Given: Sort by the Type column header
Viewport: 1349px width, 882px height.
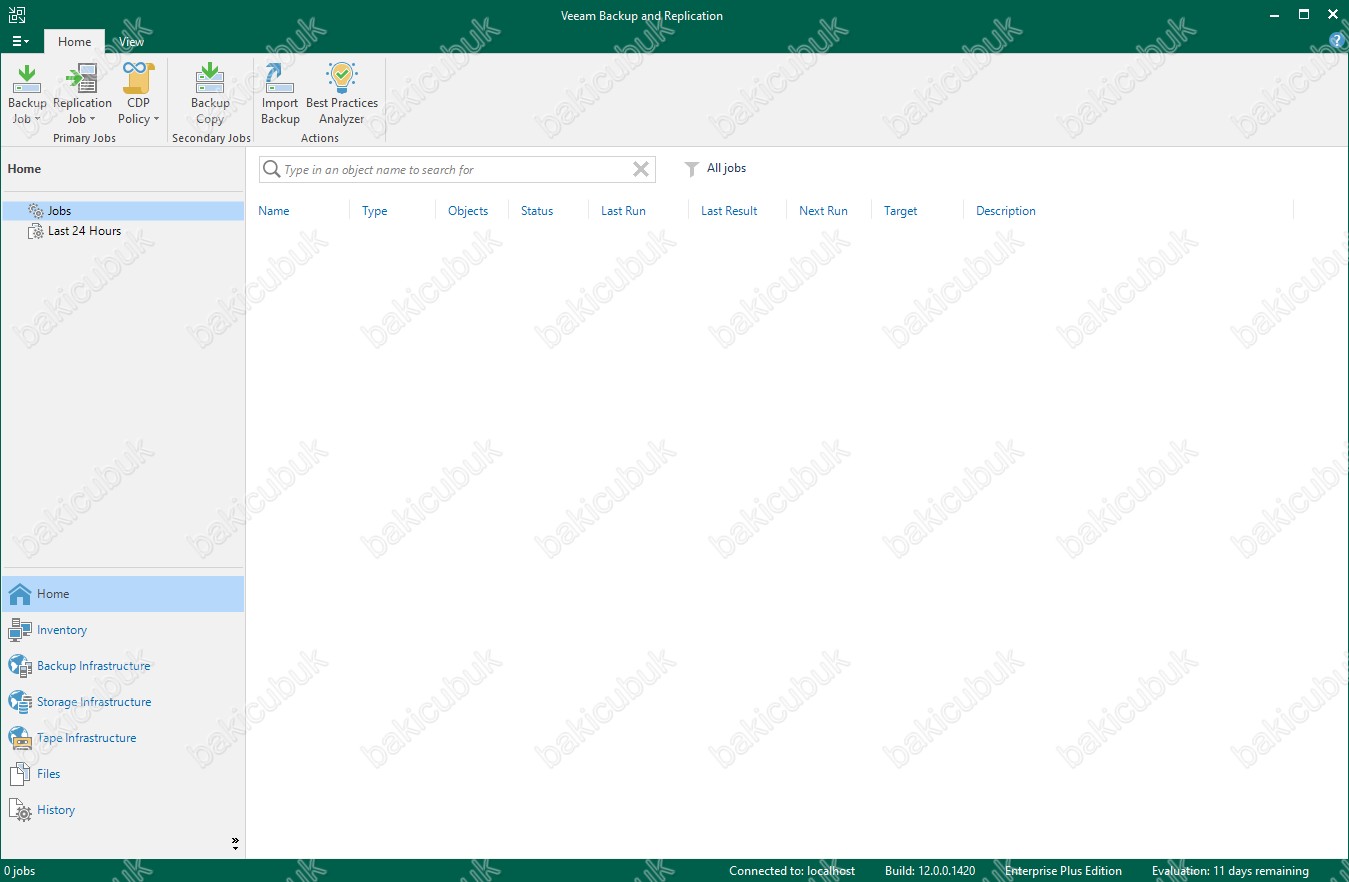Looking at the screenshot, I should 375,211.
